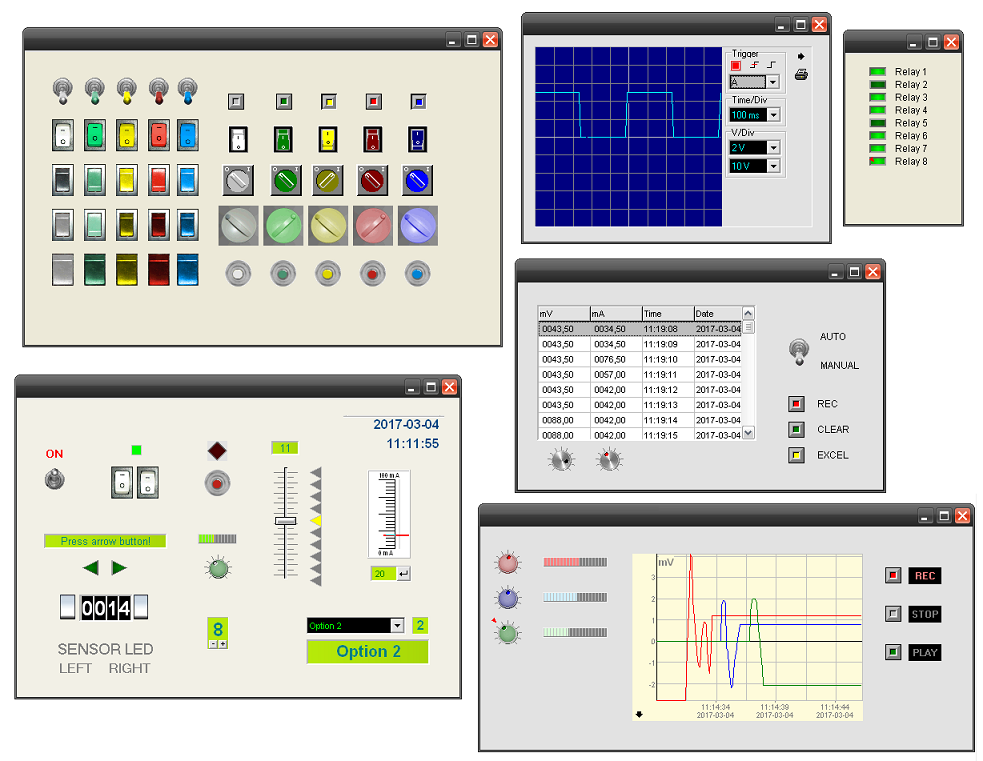Click the rising-edge trigger icon

[x=754, y=65]
